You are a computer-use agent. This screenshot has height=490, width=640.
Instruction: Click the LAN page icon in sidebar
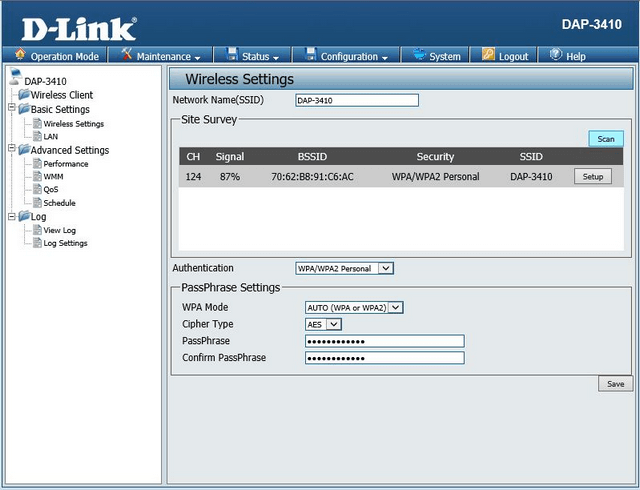pyautogui.click(x=37, y=136)
